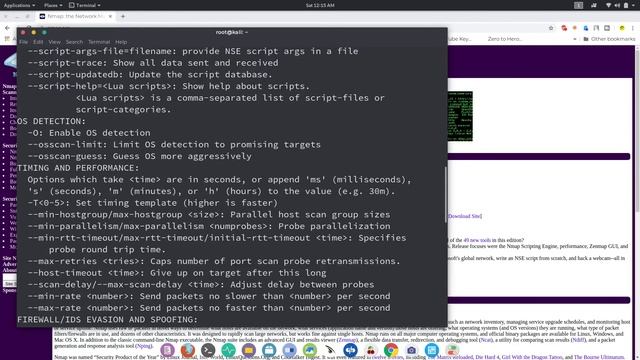The height and width of the screenshot is (360, 640).
Task: Open Chrome's three-dot menu
Action: (633, 28)
